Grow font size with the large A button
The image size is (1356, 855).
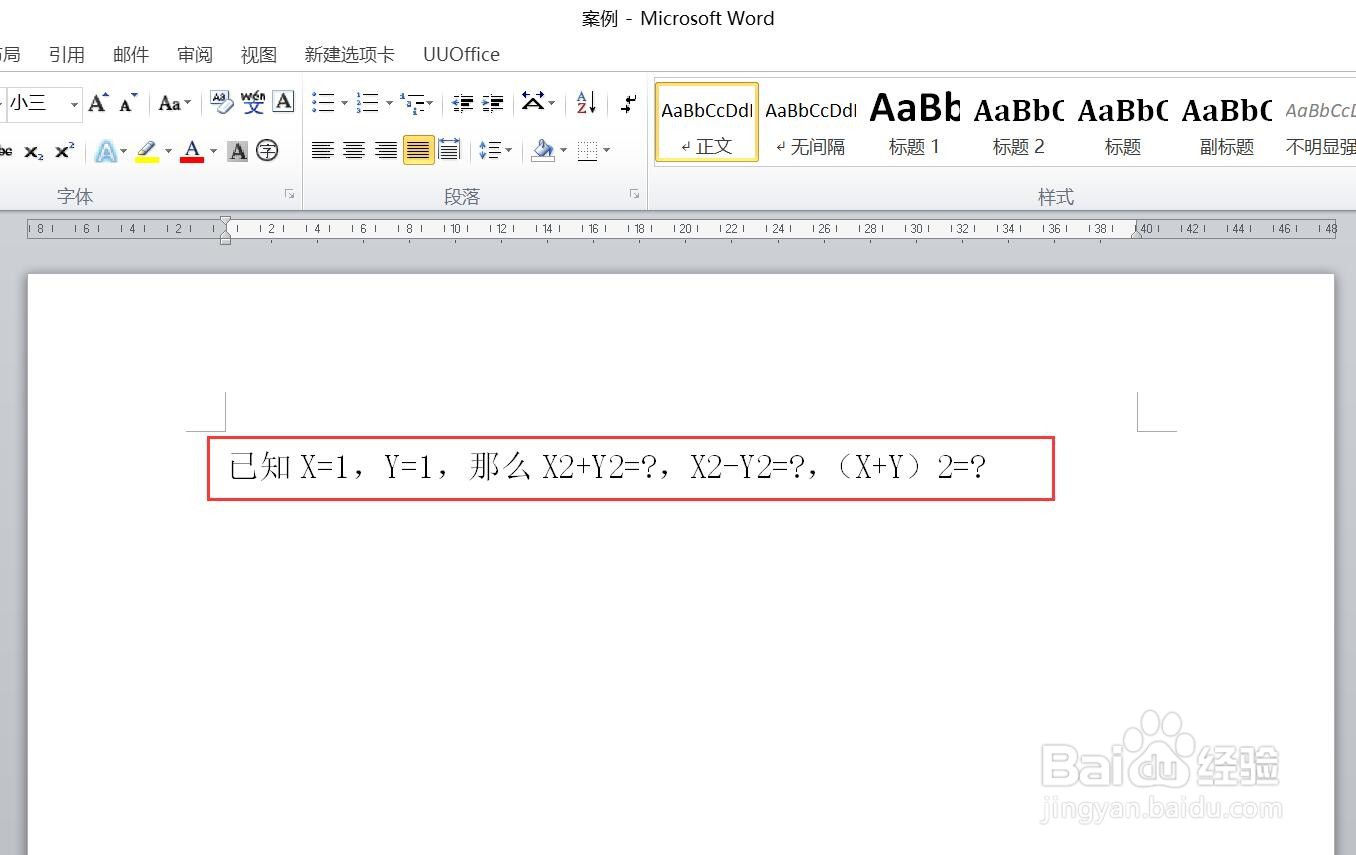click(98, 103)
